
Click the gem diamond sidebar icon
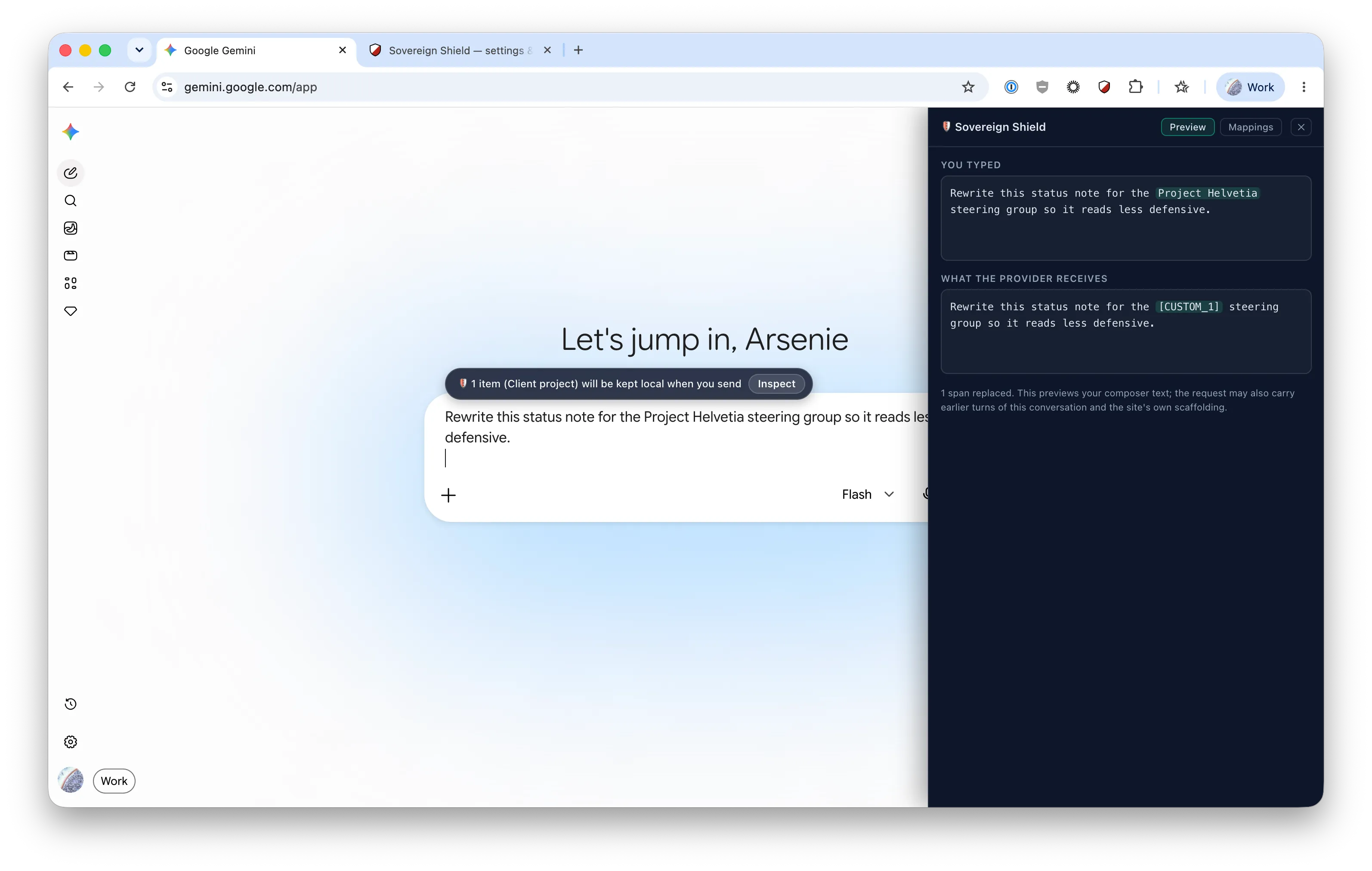(71, 311)
